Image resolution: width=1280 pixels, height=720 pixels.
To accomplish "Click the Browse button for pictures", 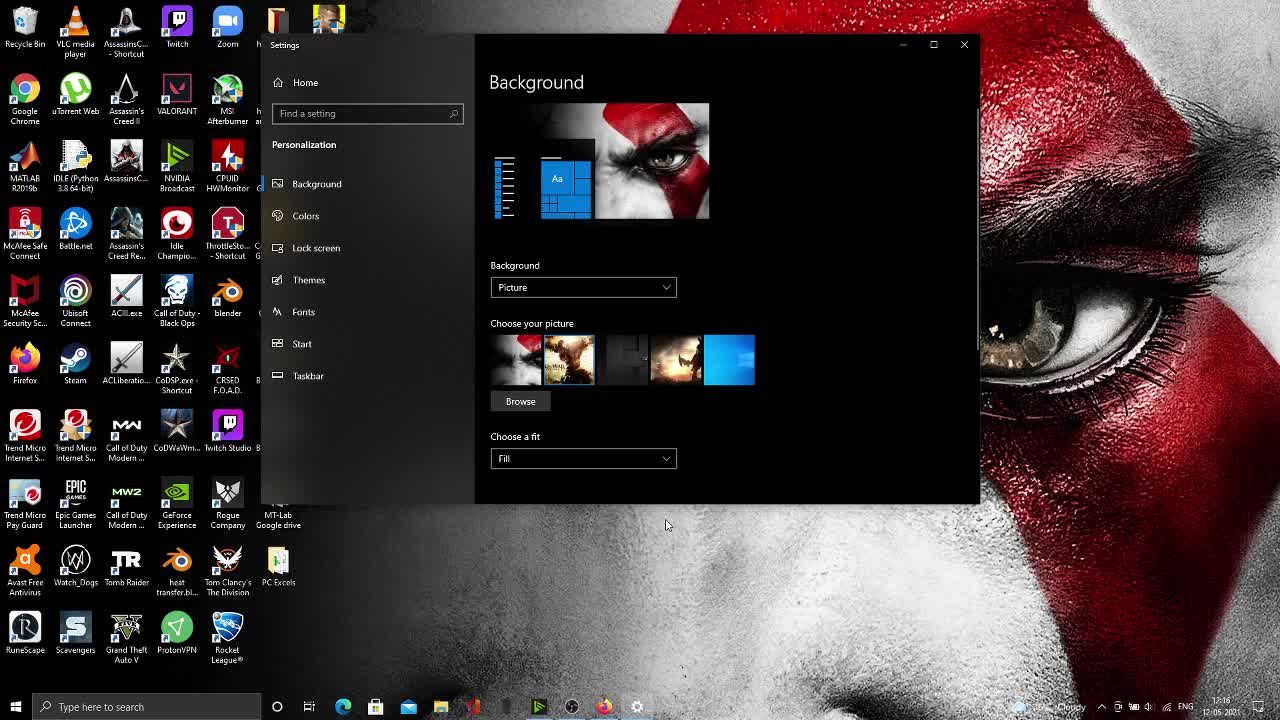I will pyautogui.click(x=520, y=401).
